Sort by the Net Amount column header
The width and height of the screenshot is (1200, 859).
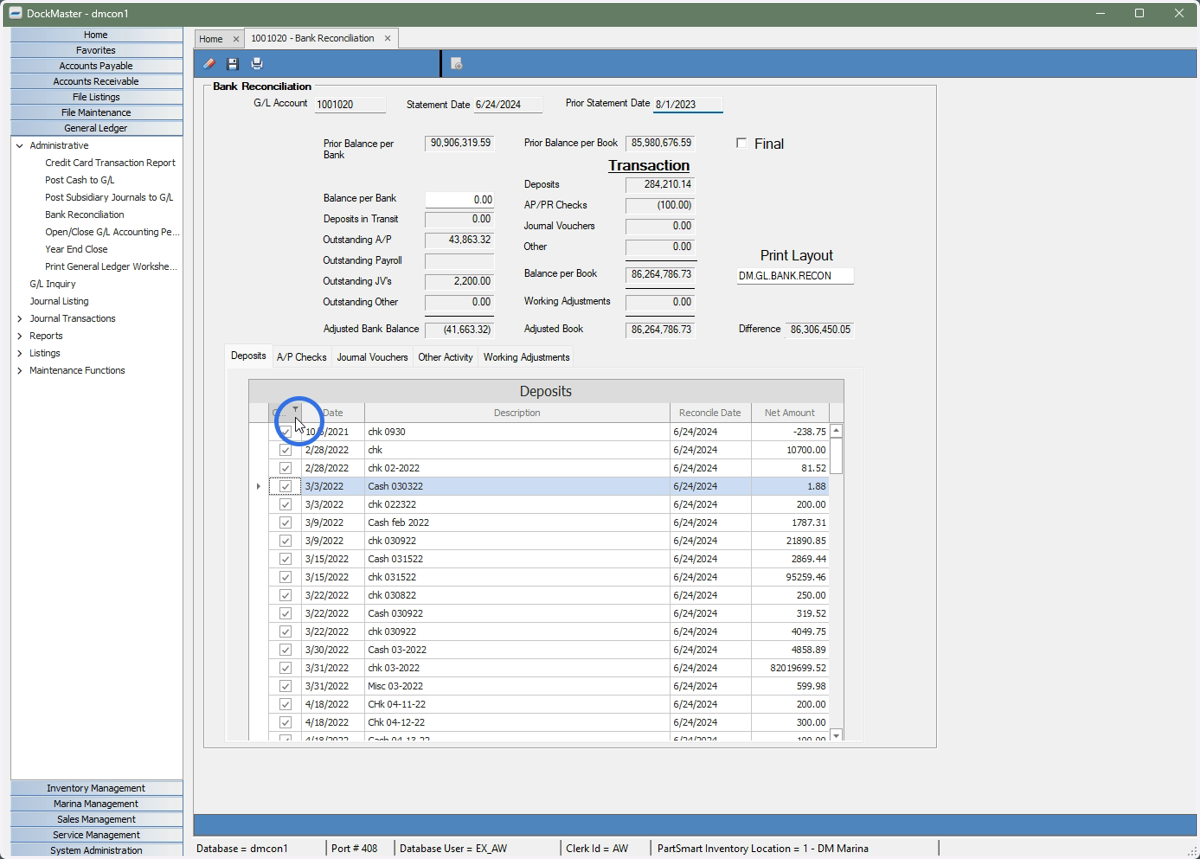790,413
